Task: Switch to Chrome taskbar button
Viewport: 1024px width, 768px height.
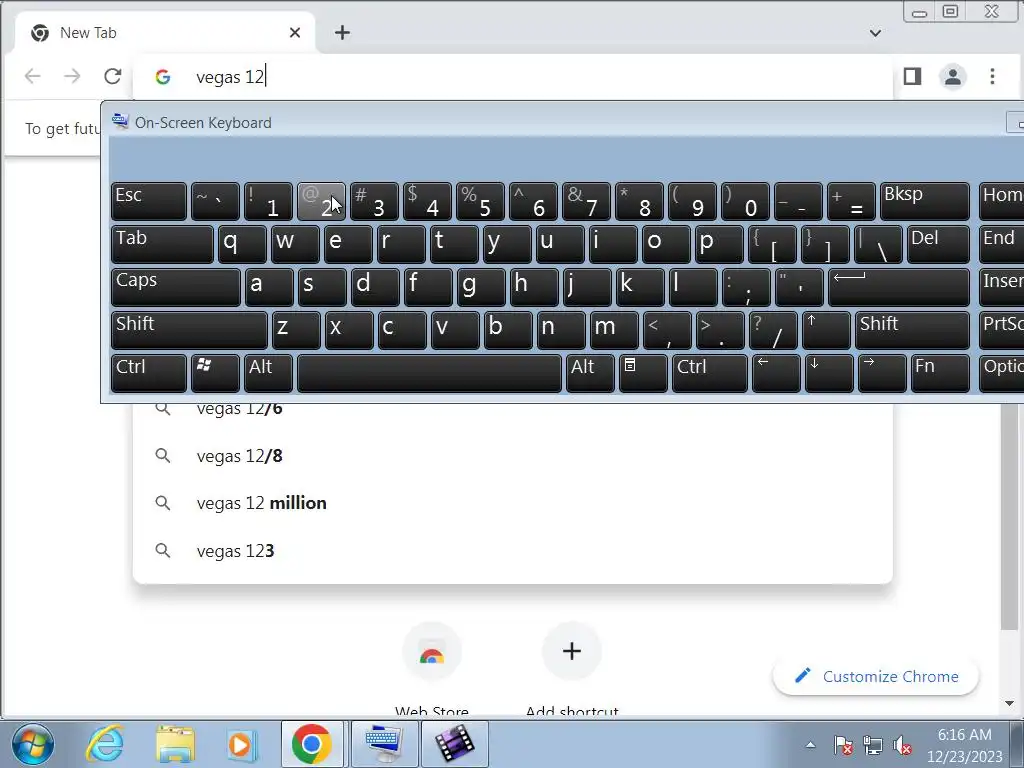Action: pos(312,744)
